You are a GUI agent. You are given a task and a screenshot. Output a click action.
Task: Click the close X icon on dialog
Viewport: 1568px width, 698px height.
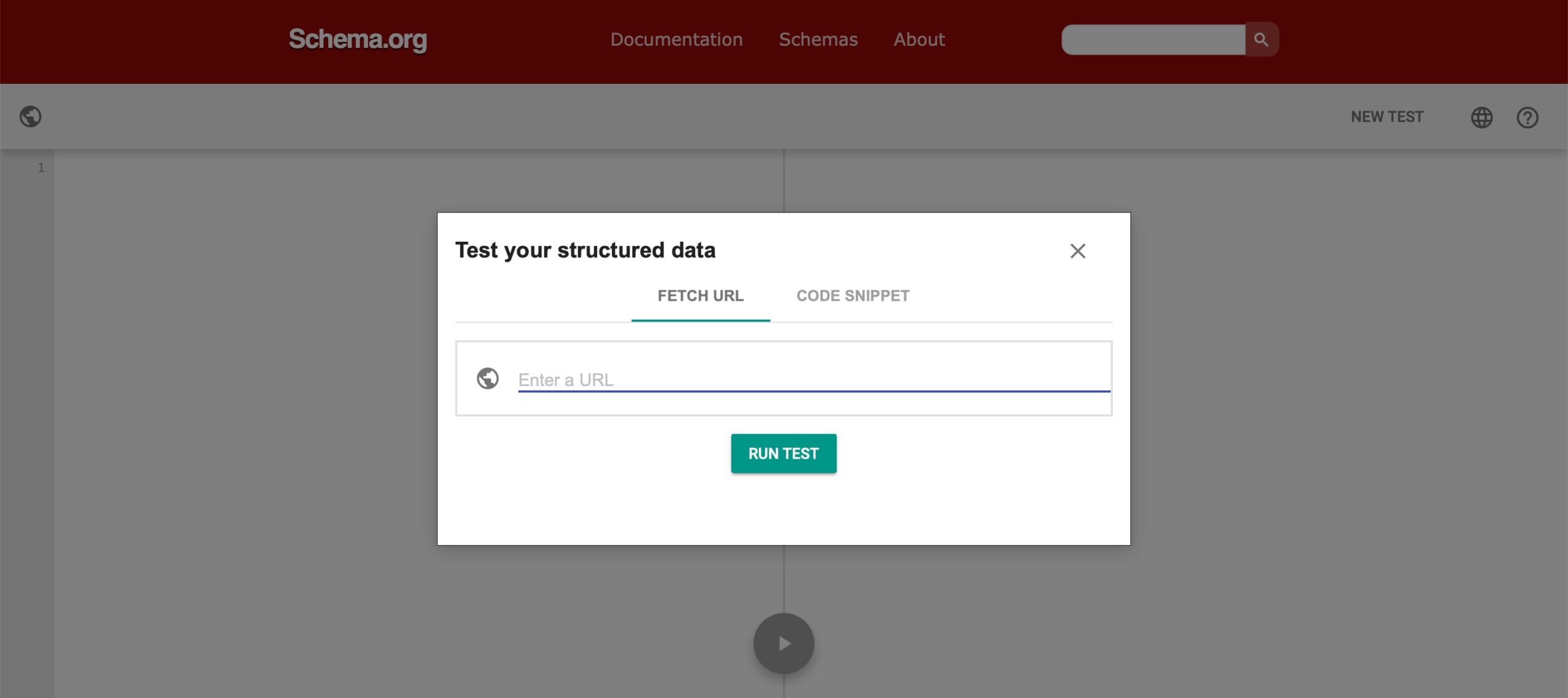click(x=1078, y=250)
